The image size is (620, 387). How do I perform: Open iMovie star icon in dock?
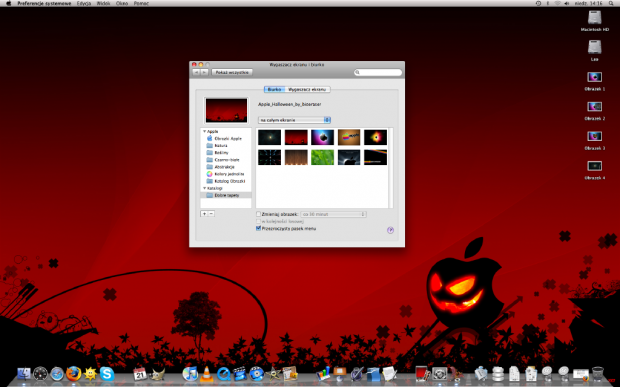point(273,374)
